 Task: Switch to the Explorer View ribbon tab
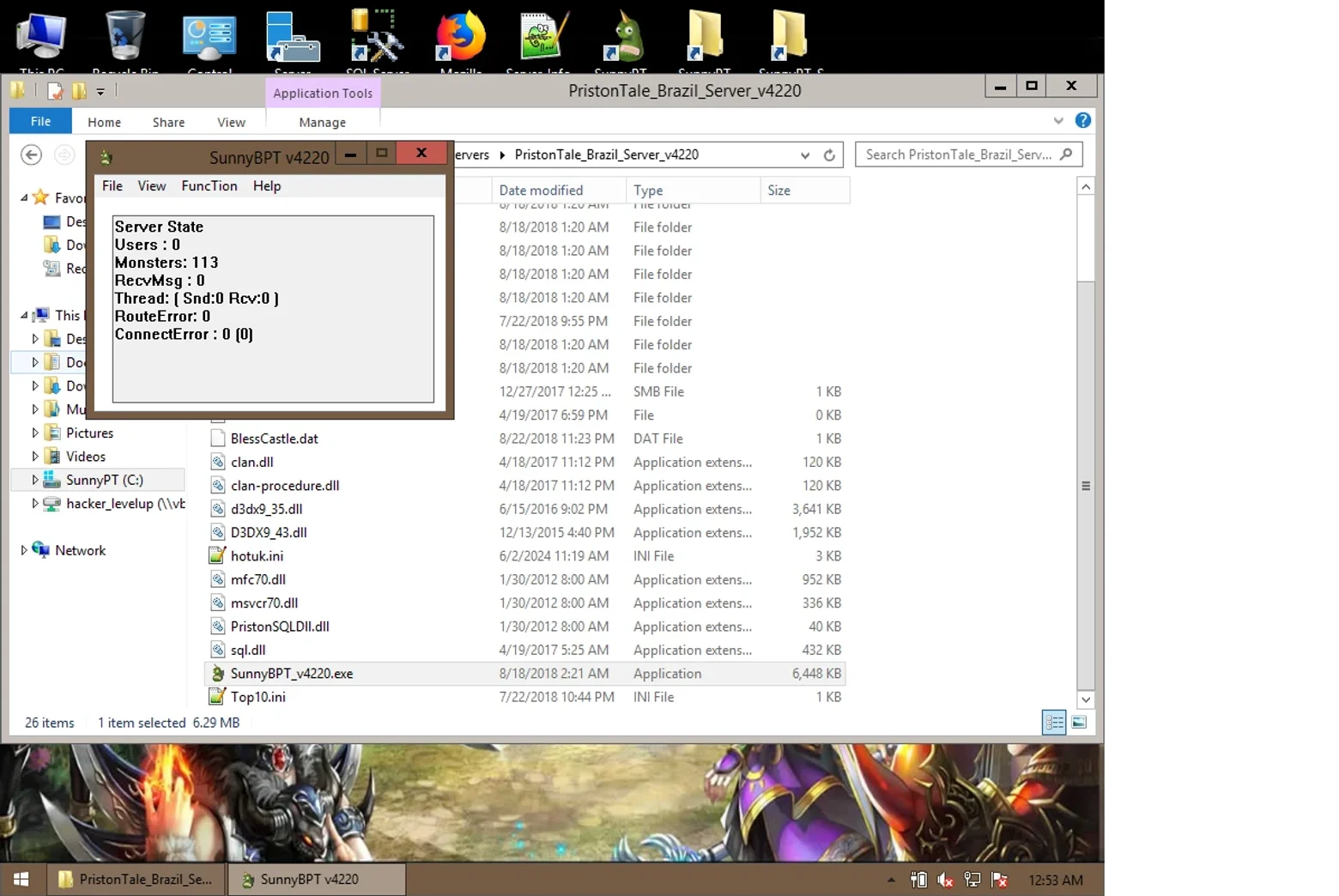coord(231,123)
